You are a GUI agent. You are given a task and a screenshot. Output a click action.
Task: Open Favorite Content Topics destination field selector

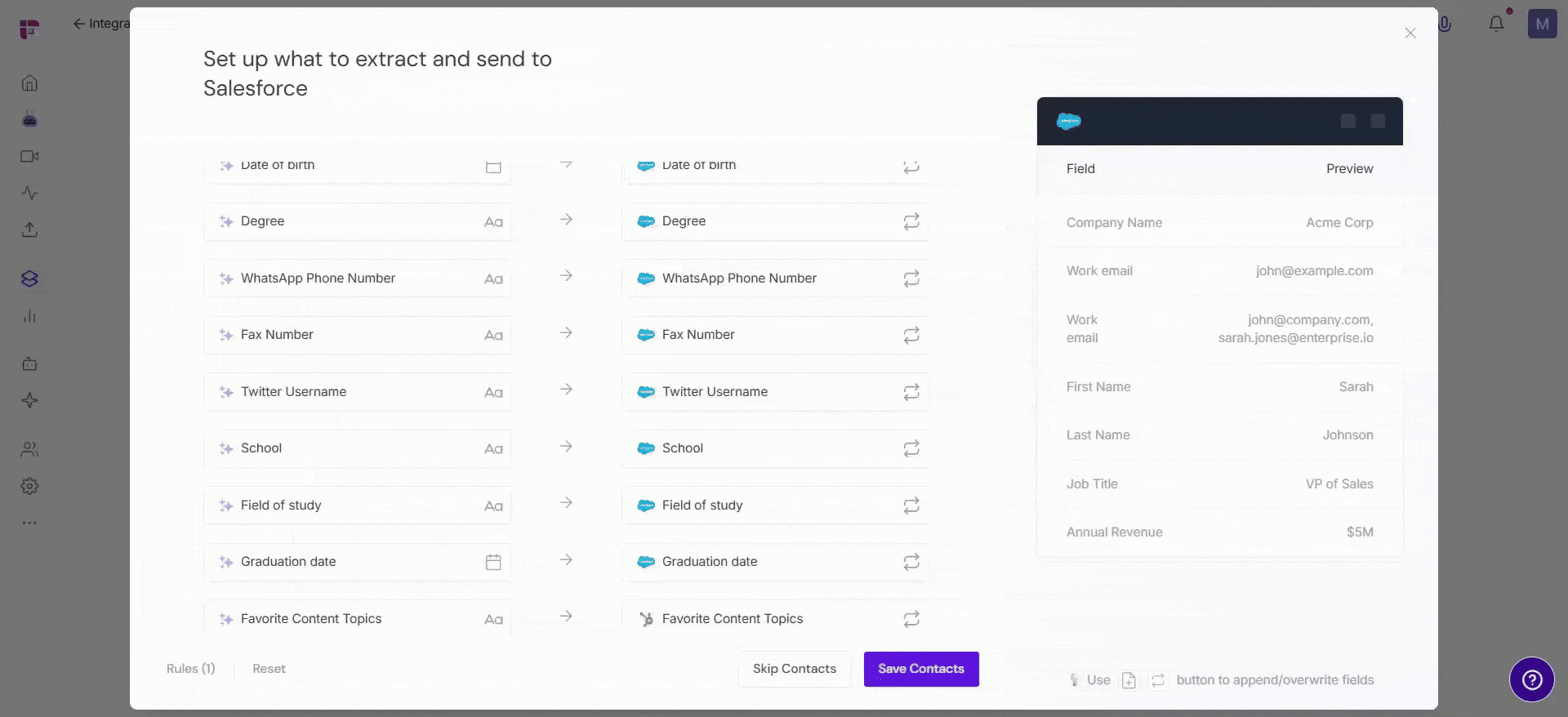click(774, 619)
